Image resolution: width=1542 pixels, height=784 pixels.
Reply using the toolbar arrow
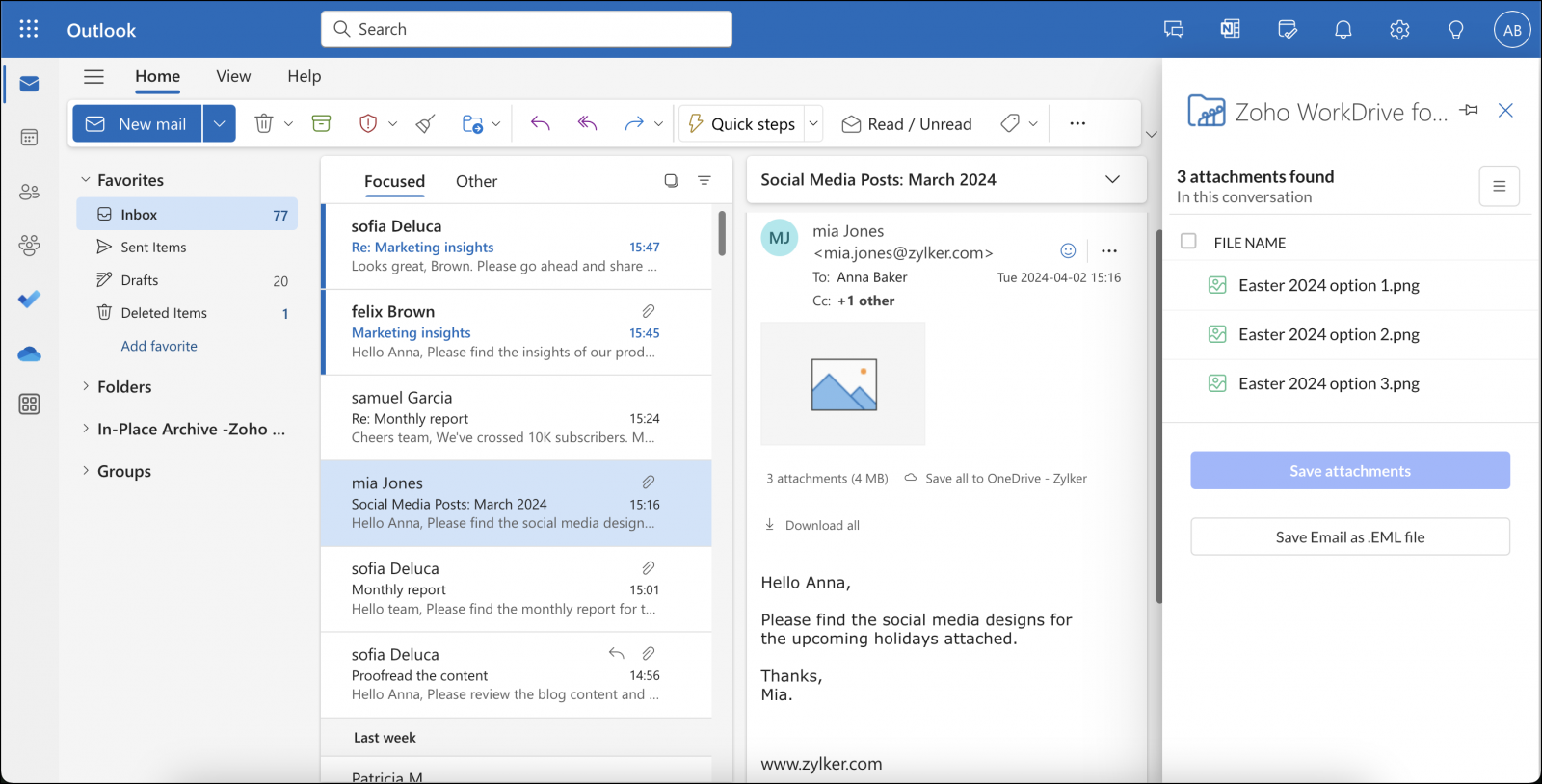(541, 123)
